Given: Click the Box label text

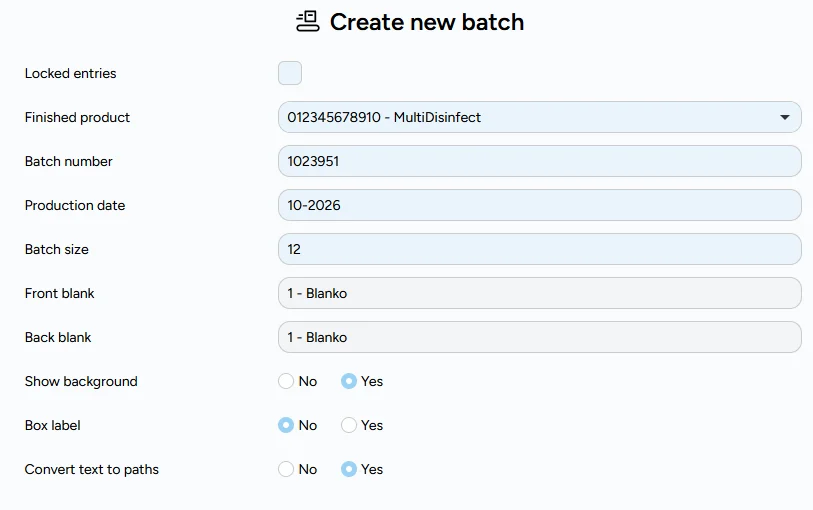Looking at the screenshot, I should coord(52,426).
